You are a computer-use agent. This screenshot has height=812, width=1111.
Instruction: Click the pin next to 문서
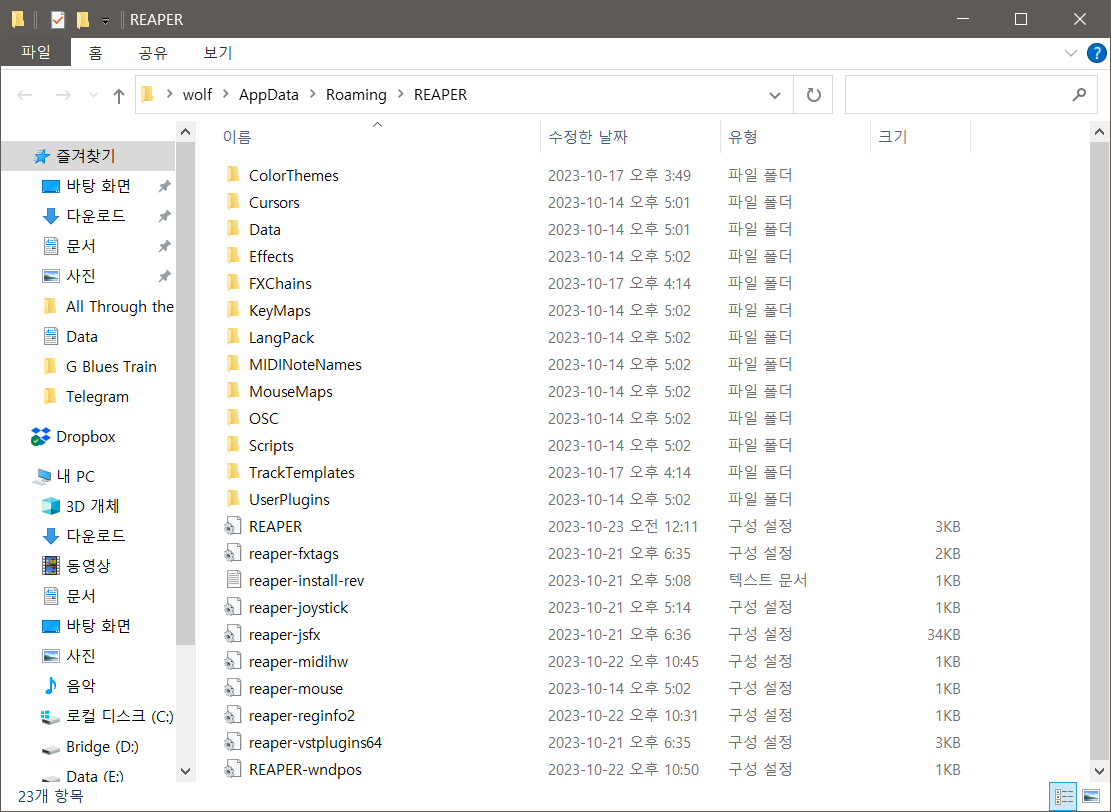(164, 246)
